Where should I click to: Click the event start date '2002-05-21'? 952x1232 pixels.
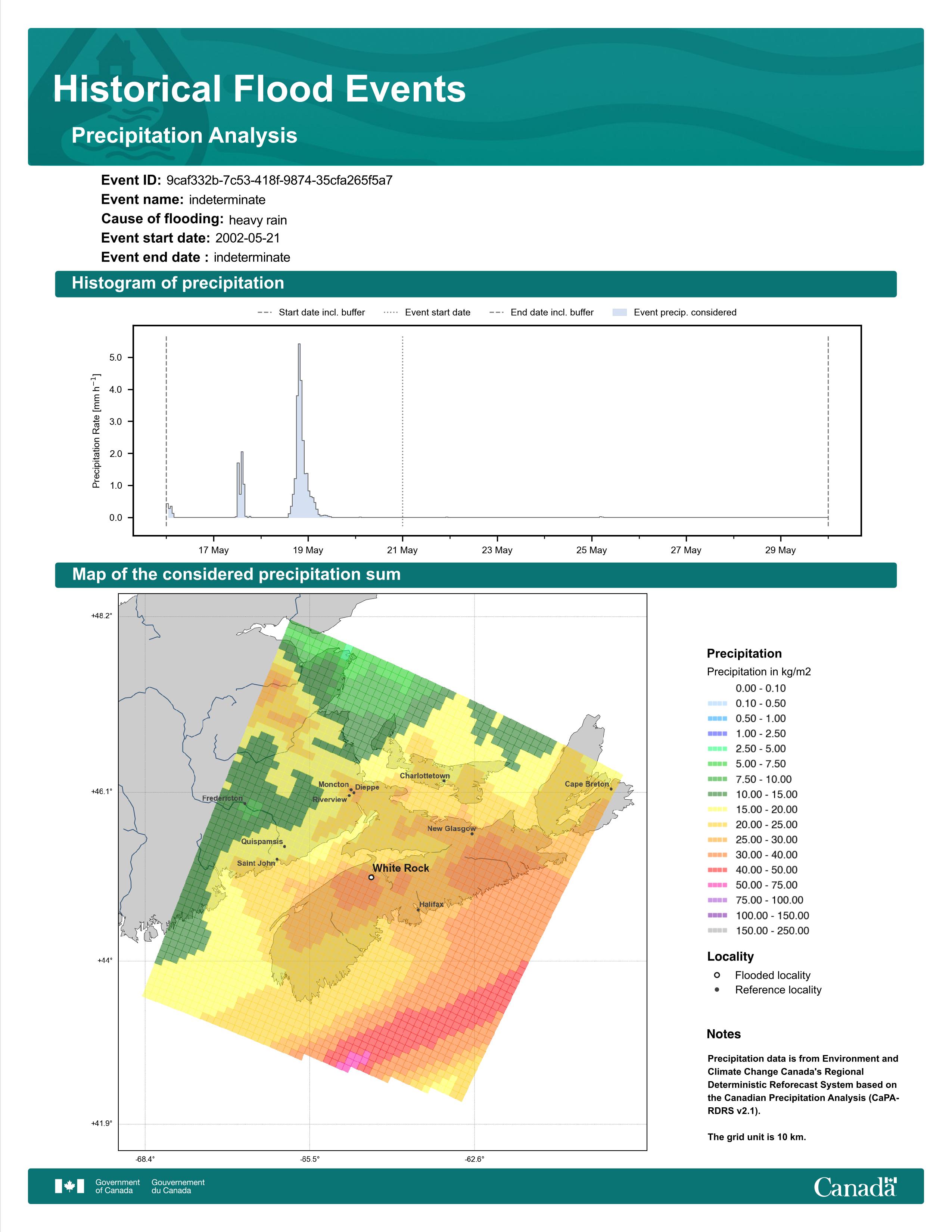(x=248, y=238)
